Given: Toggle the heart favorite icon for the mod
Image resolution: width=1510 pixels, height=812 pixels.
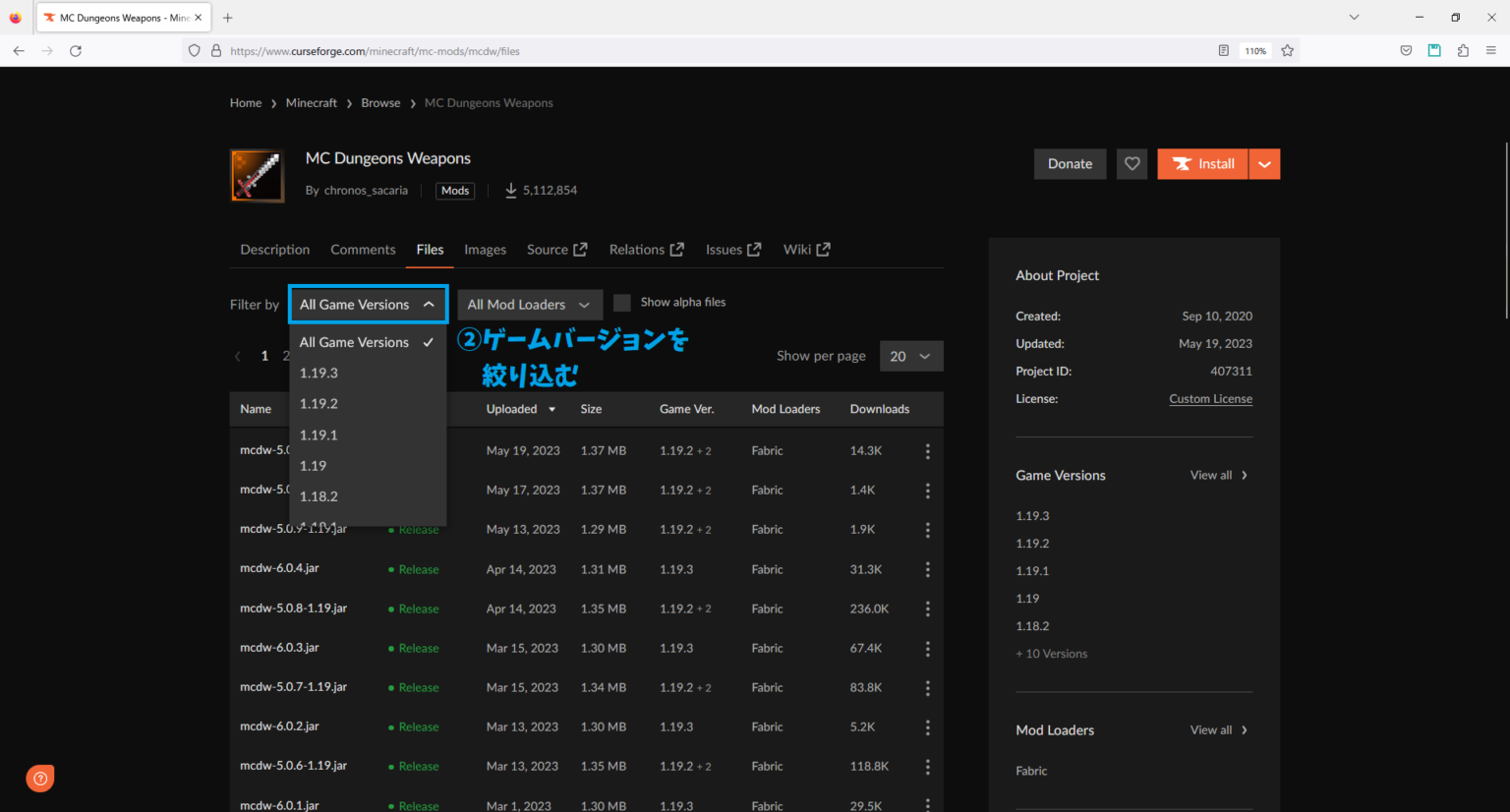Looking at the screenshot, I should pos(1132,163).
